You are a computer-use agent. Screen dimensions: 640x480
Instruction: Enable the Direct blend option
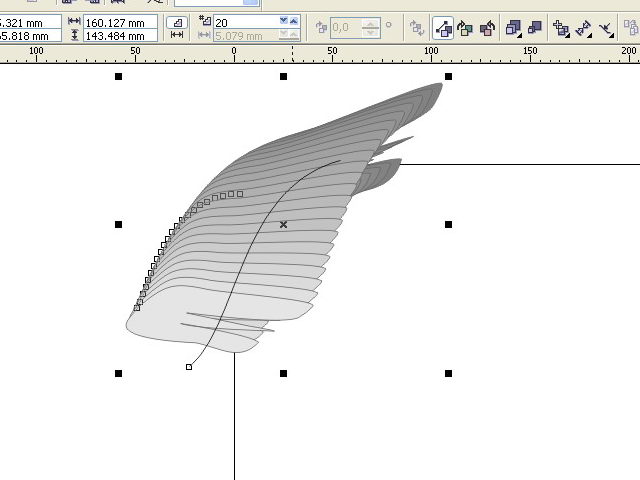pyautogui.click(x=444, y=29)
